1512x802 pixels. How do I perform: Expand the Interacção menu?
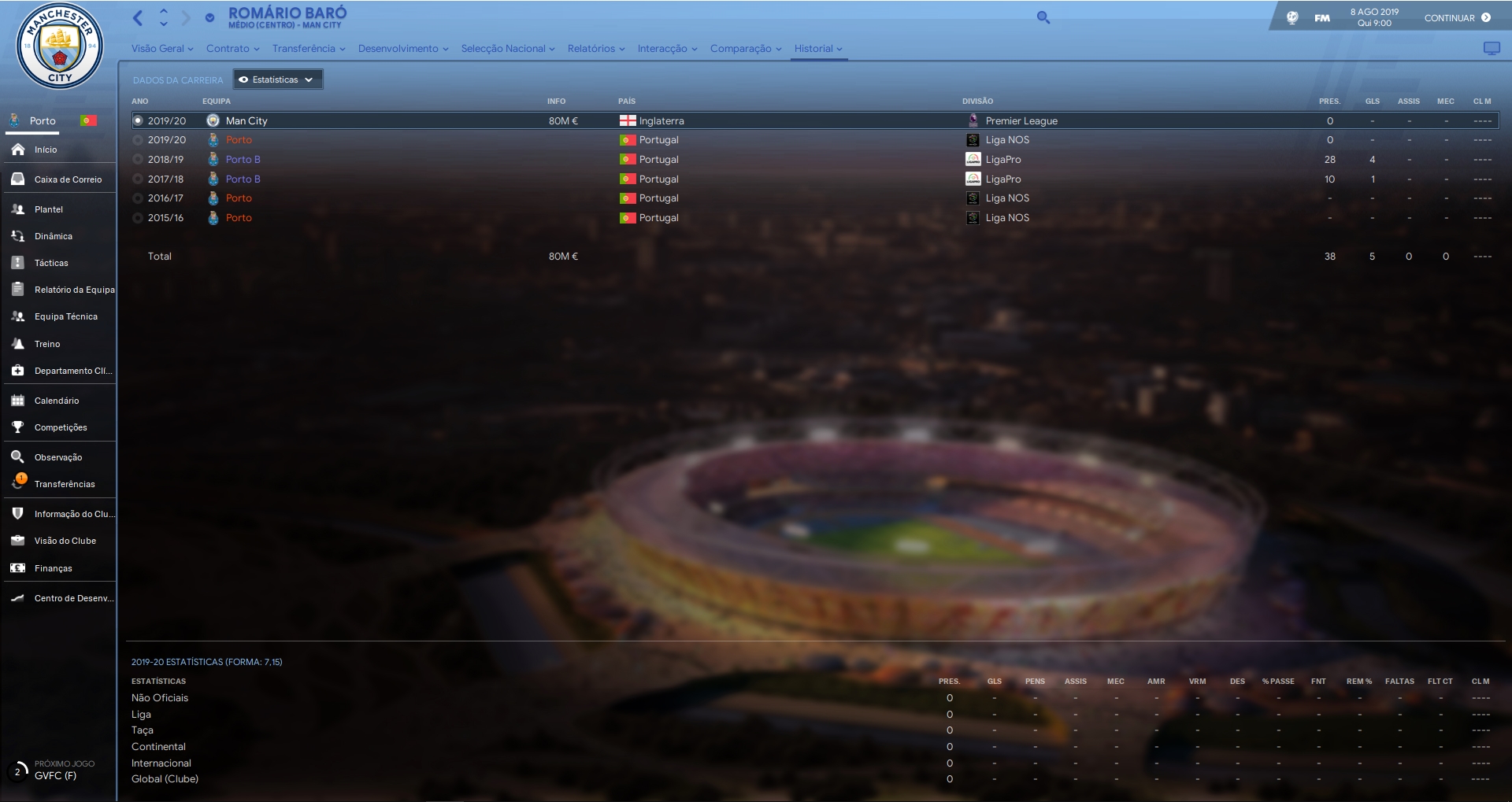pos(668,49)
